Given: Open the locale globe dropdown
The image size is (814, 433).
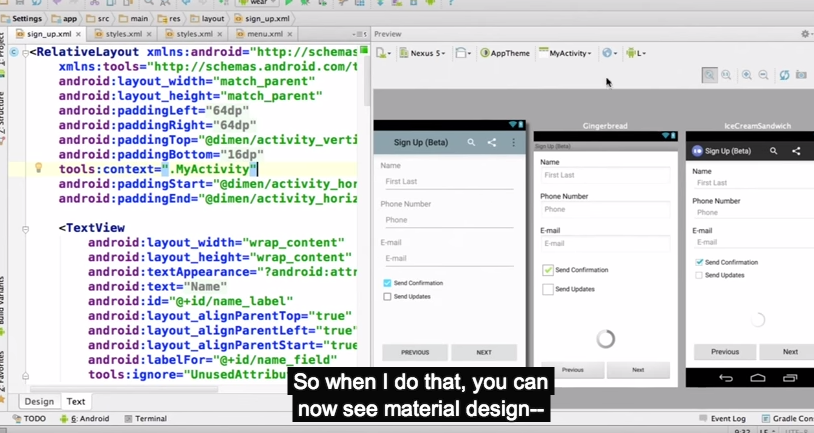Looking at the screenshot, I should point(609,53).
